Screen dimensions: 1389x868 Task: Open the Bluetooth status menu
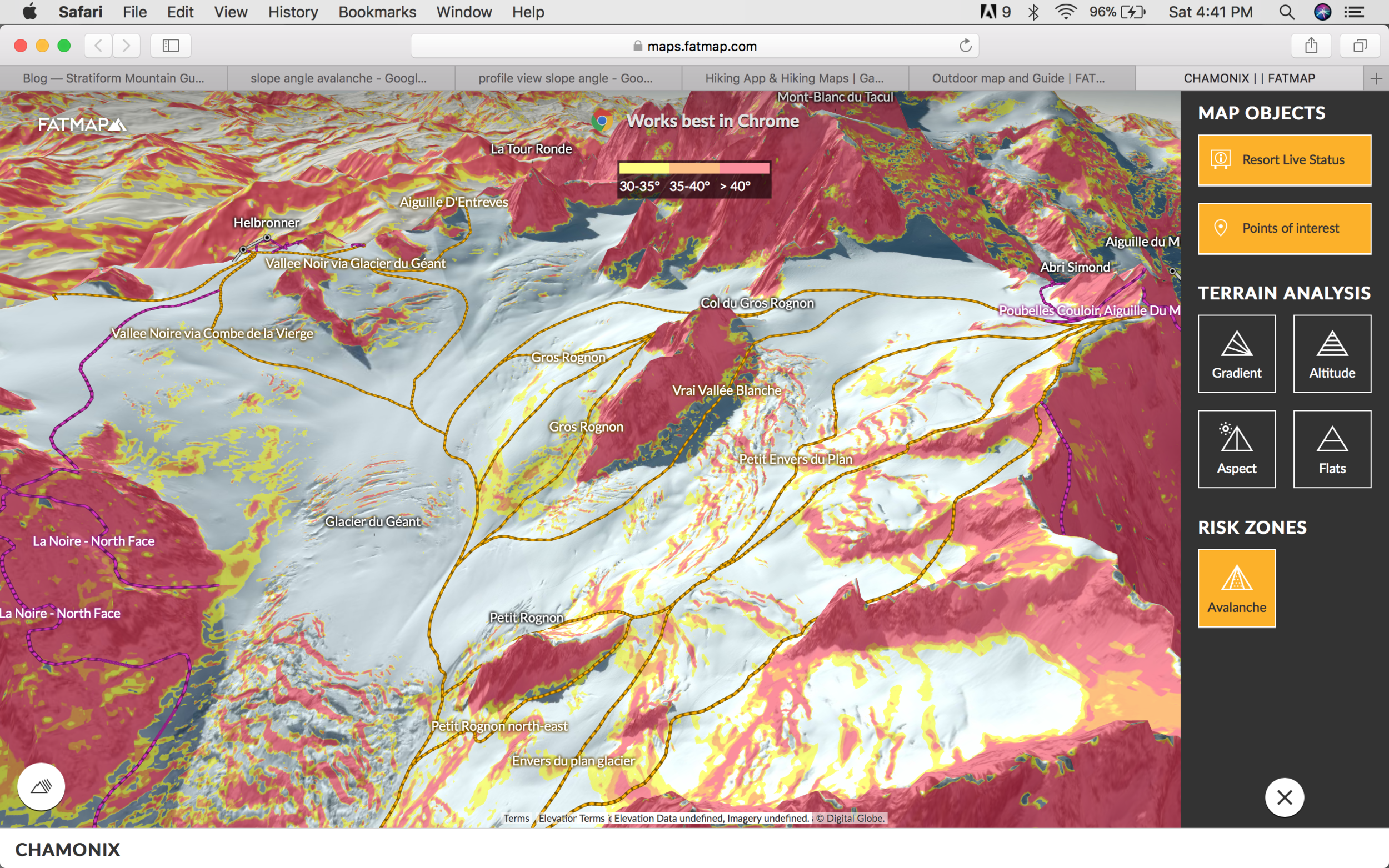1033,12
